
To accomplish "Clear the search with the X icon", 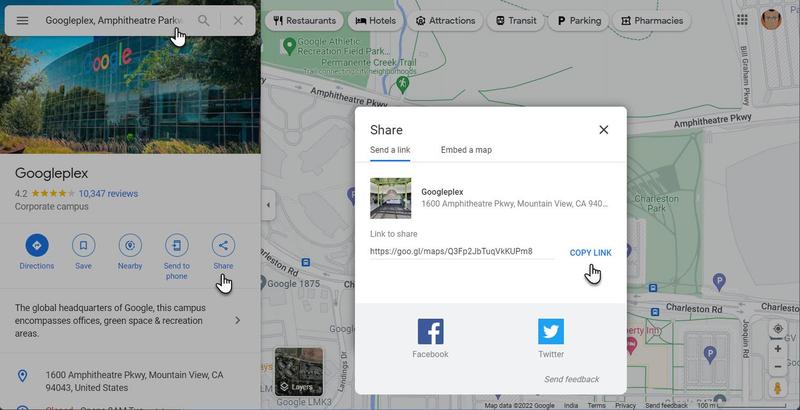I will point(238,21).
